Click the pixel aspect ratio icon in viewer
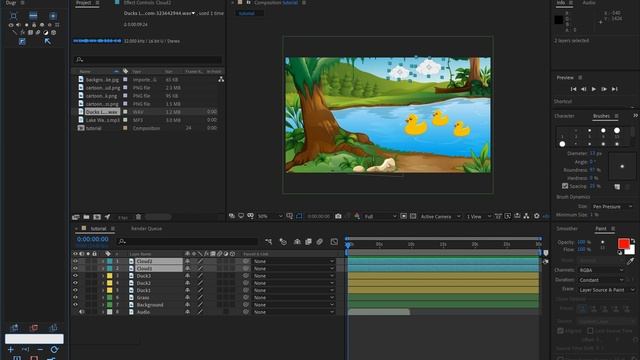The width and height of the screenshot is (640, 360). pyautogui.click(x=498, y=216)
